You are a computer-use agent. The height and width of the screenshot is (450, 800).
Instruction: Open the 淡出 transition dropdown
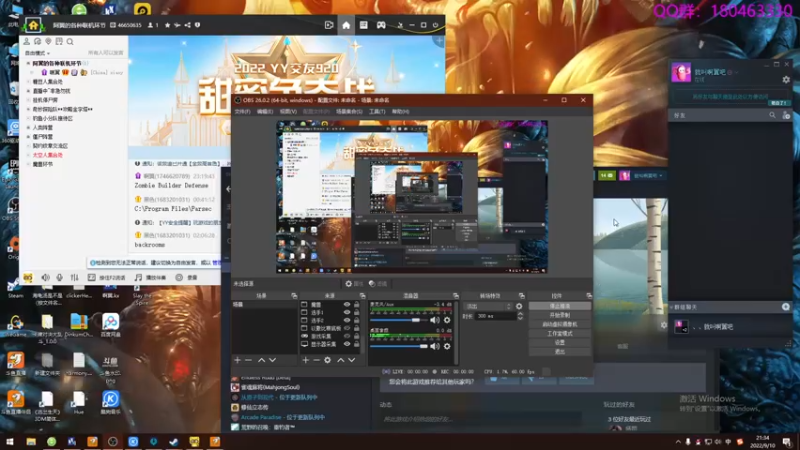coord(487,307)
